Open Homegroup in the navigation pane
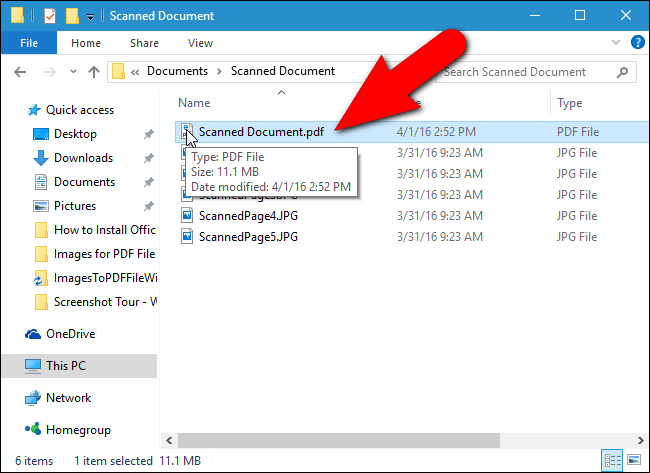The width and height of the screenshot is (650, 473). click(78, 430)
